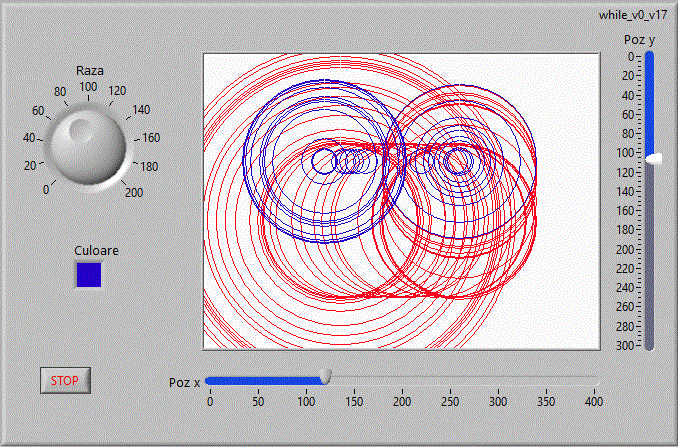Click inside the circles drawing canvas

tap(401, 200)
